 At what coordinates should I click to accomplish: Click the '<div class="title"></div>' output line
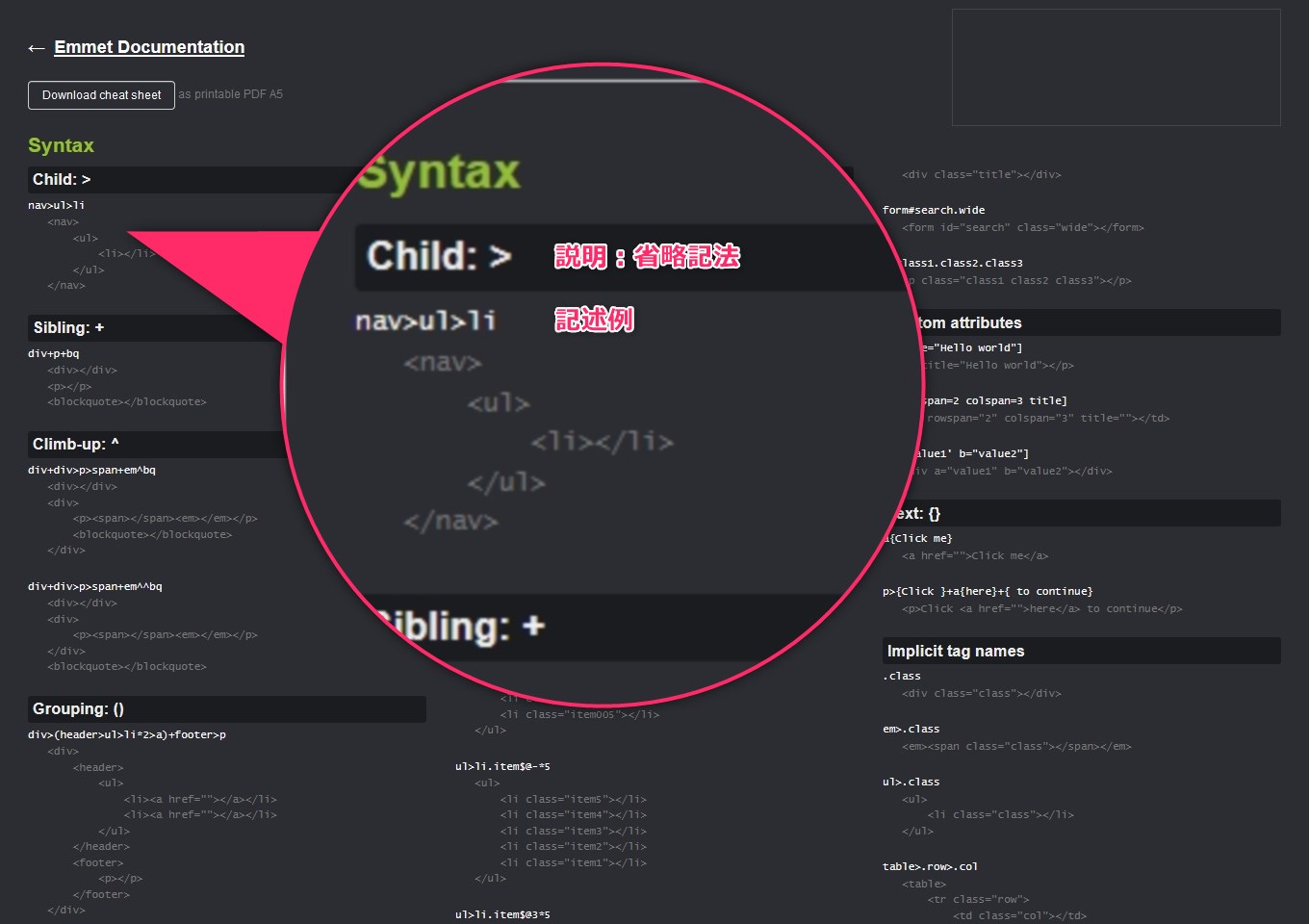click(982, 174)
